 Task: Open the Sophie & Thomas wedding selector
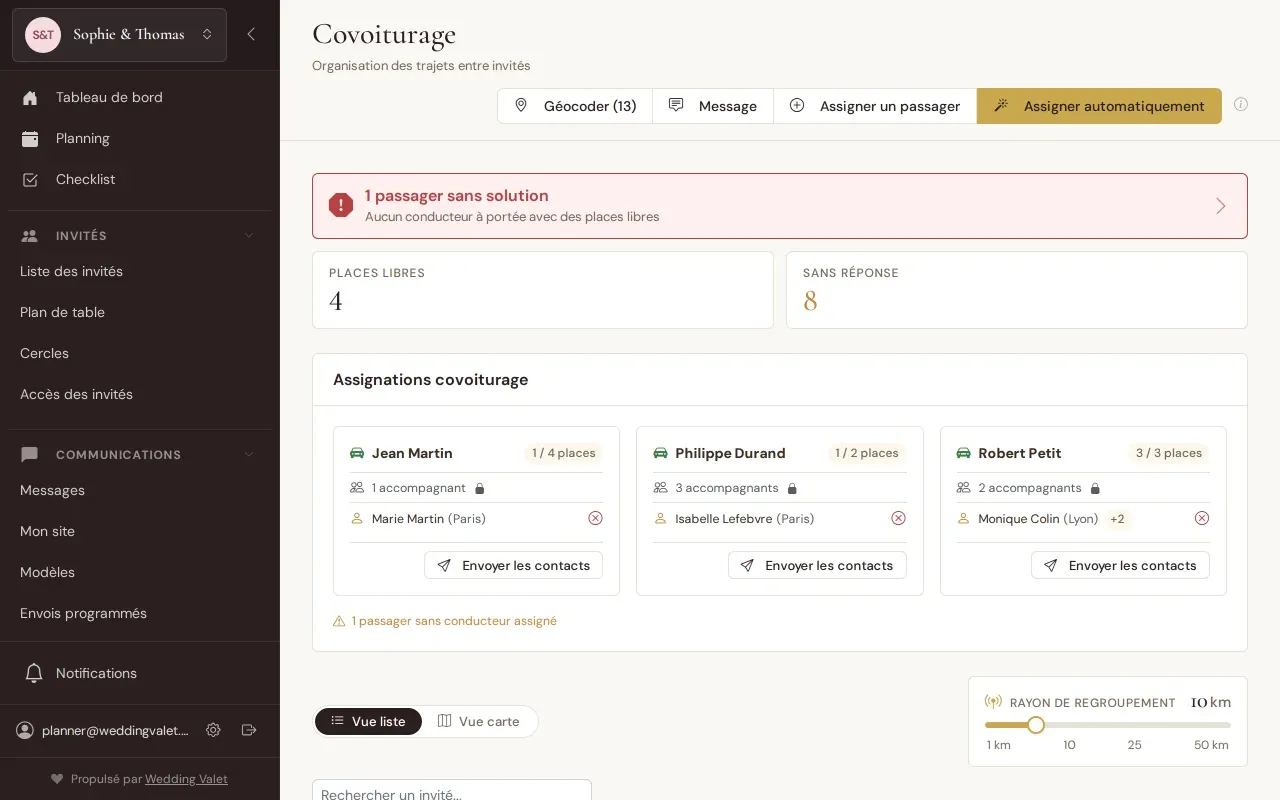click(119, 35)
